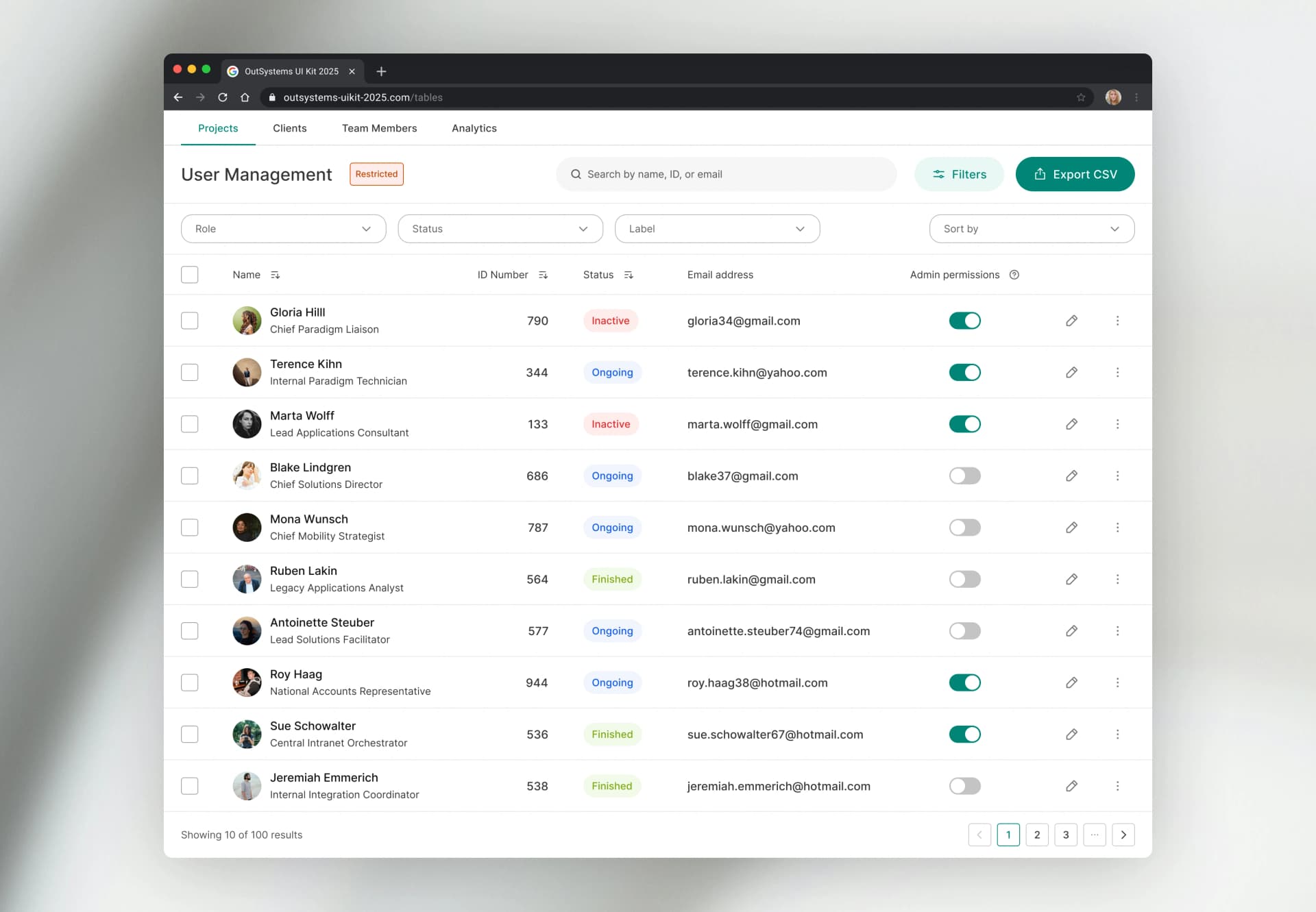Sort by the Name column icon
1316x912 pixels.
[276, 275]
